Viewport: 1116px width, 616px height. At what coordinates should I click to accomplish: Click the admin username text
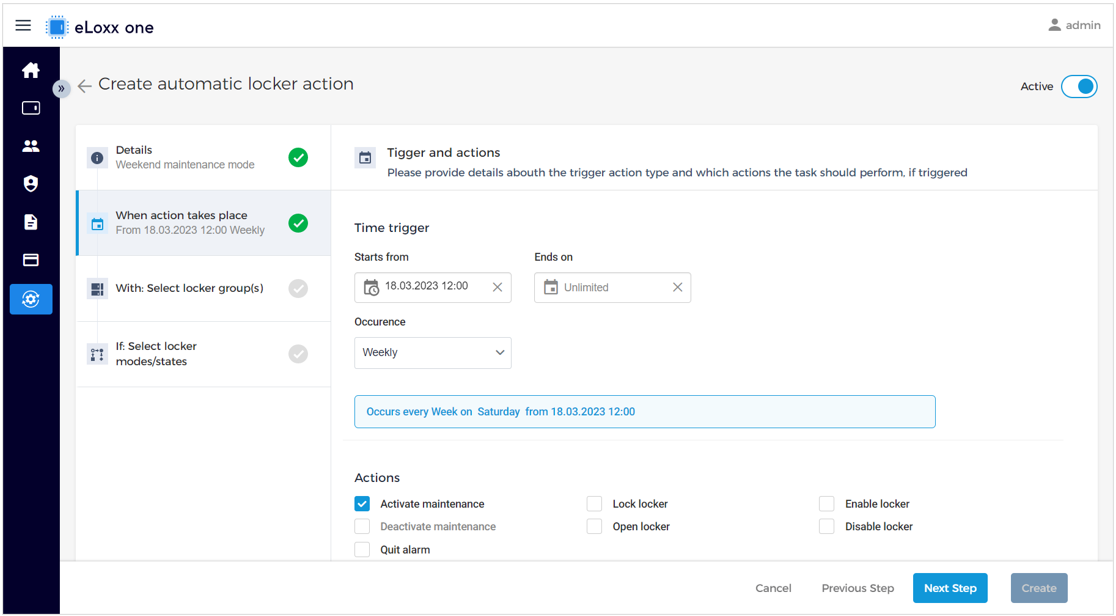1083,25
